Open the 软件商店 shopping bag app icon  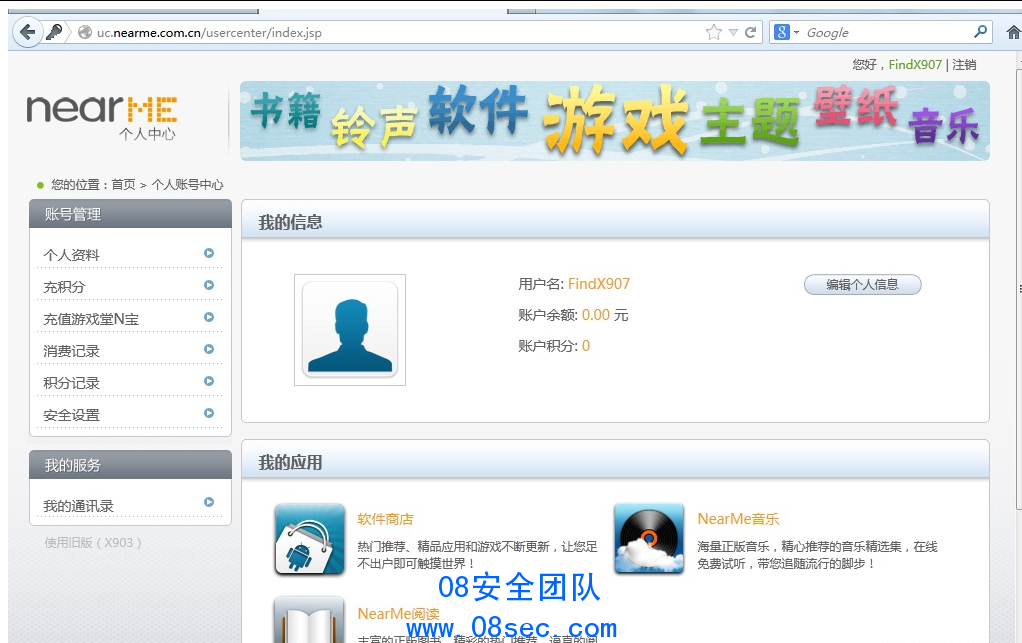click(x=310, y=539)
